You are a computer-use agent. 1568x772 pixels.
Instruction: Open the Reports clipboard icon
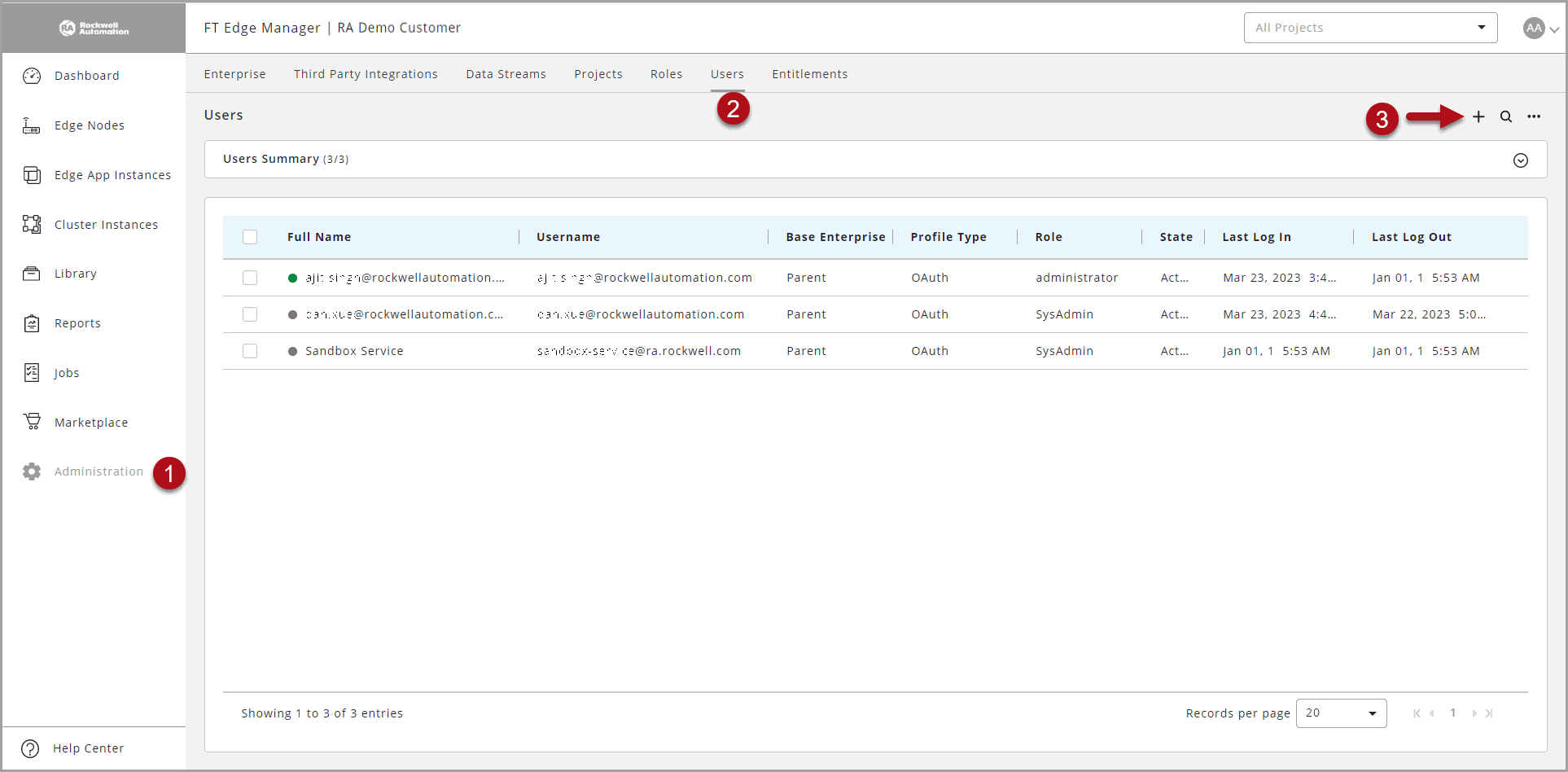click(32, 323)
